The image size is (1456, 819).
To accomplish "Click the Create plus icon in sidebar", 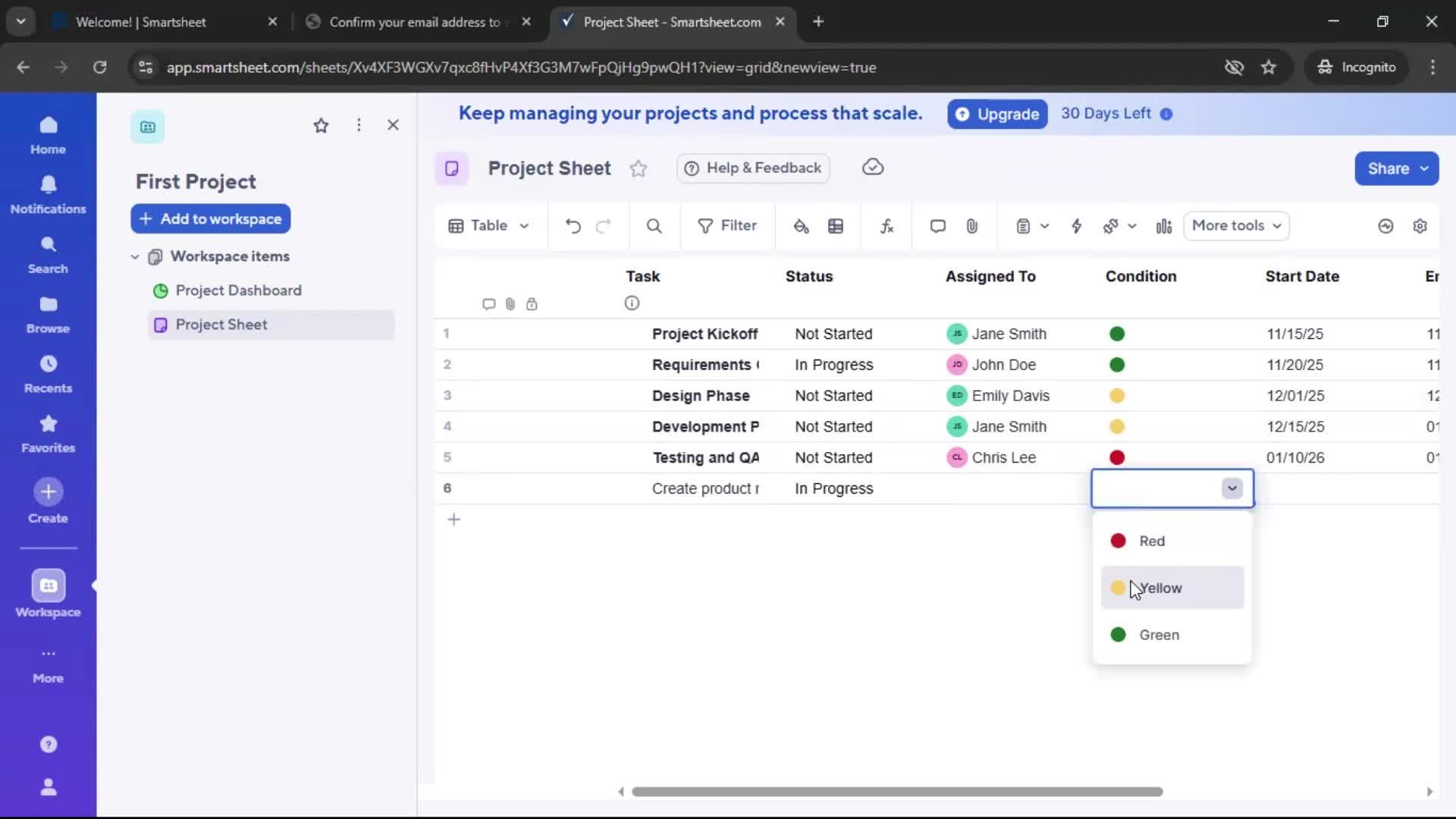I will 48,491.
